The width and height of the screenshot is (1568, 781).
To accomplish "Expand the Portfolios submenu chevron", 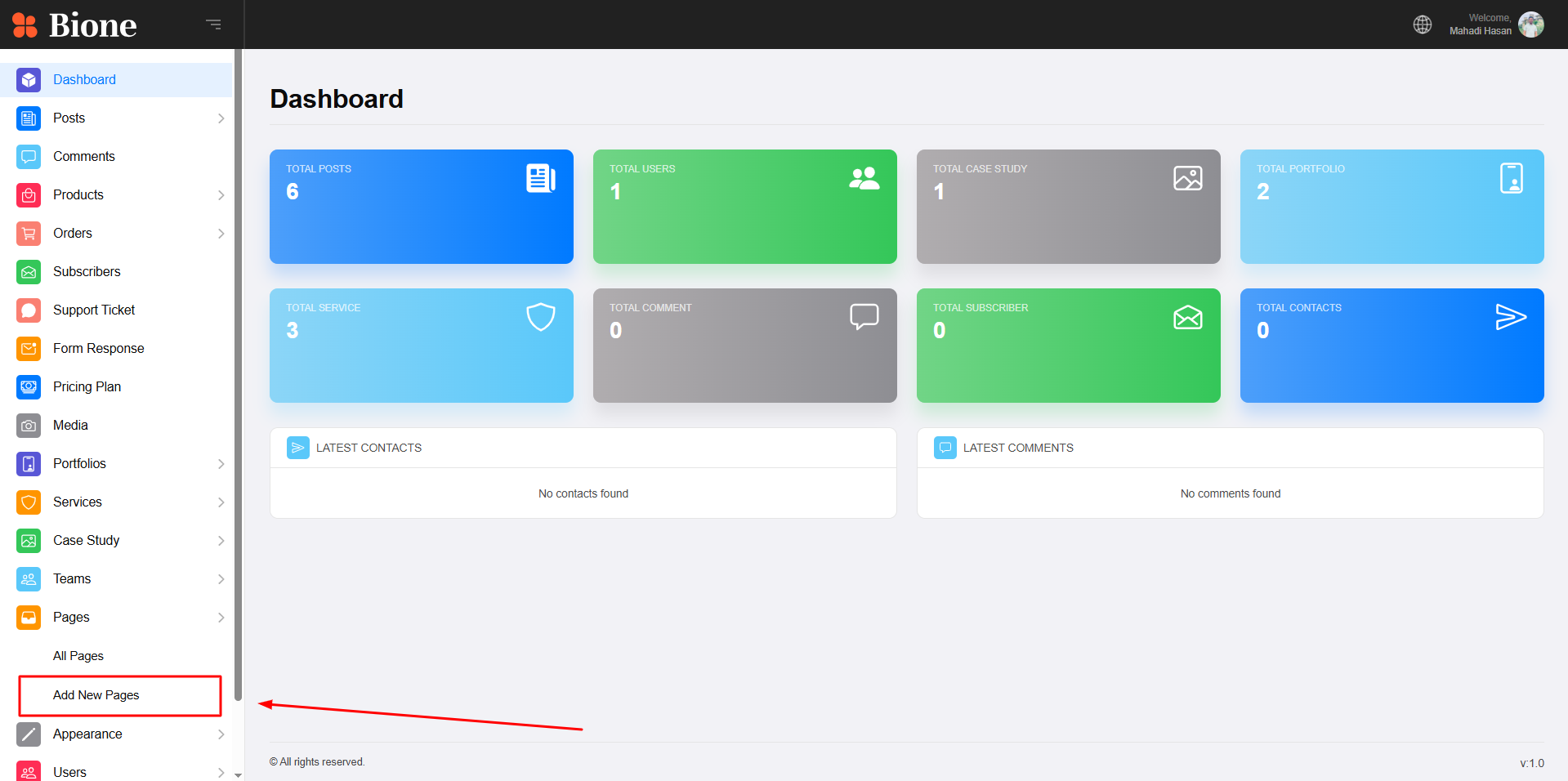I will coord(221,464).
